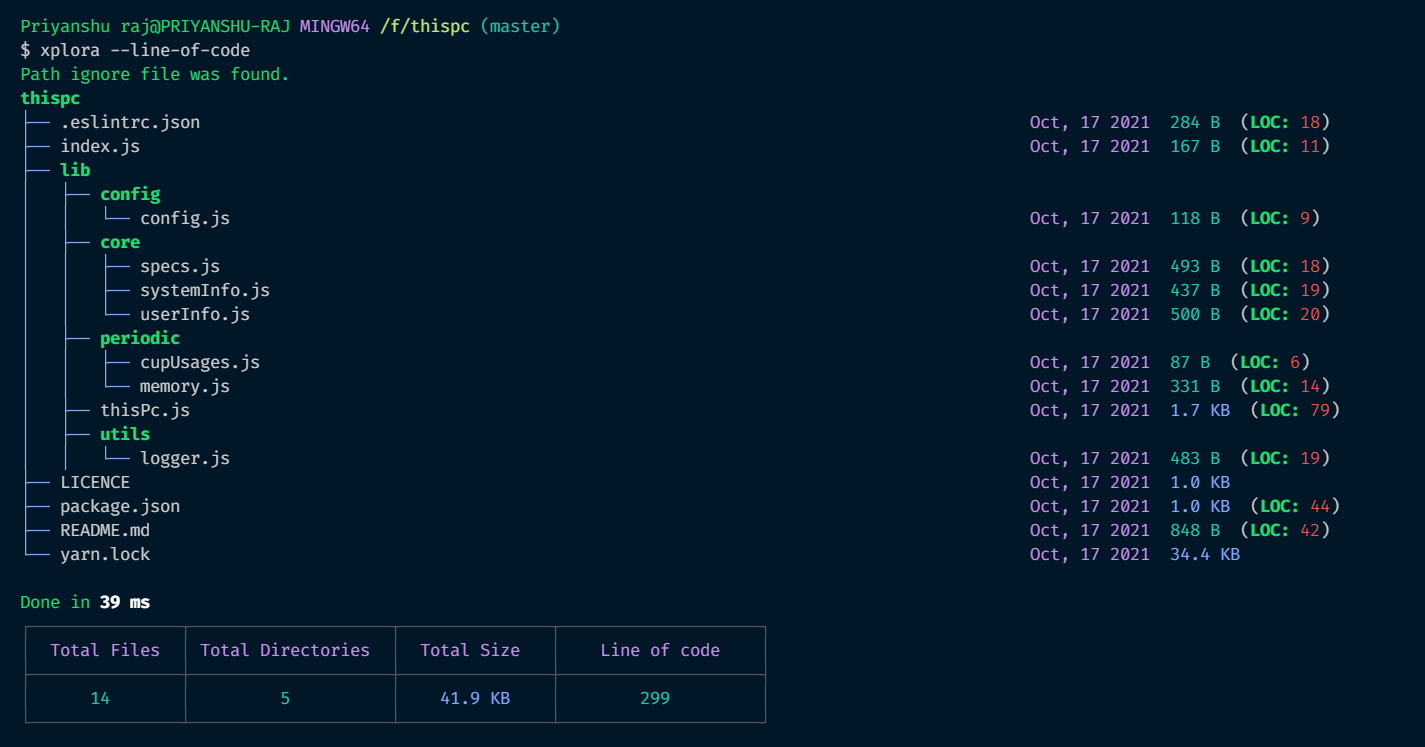Viewport: 1425px width, 747px height.
Task: Click the total files value 14
Action: click(x=100, y=698)
